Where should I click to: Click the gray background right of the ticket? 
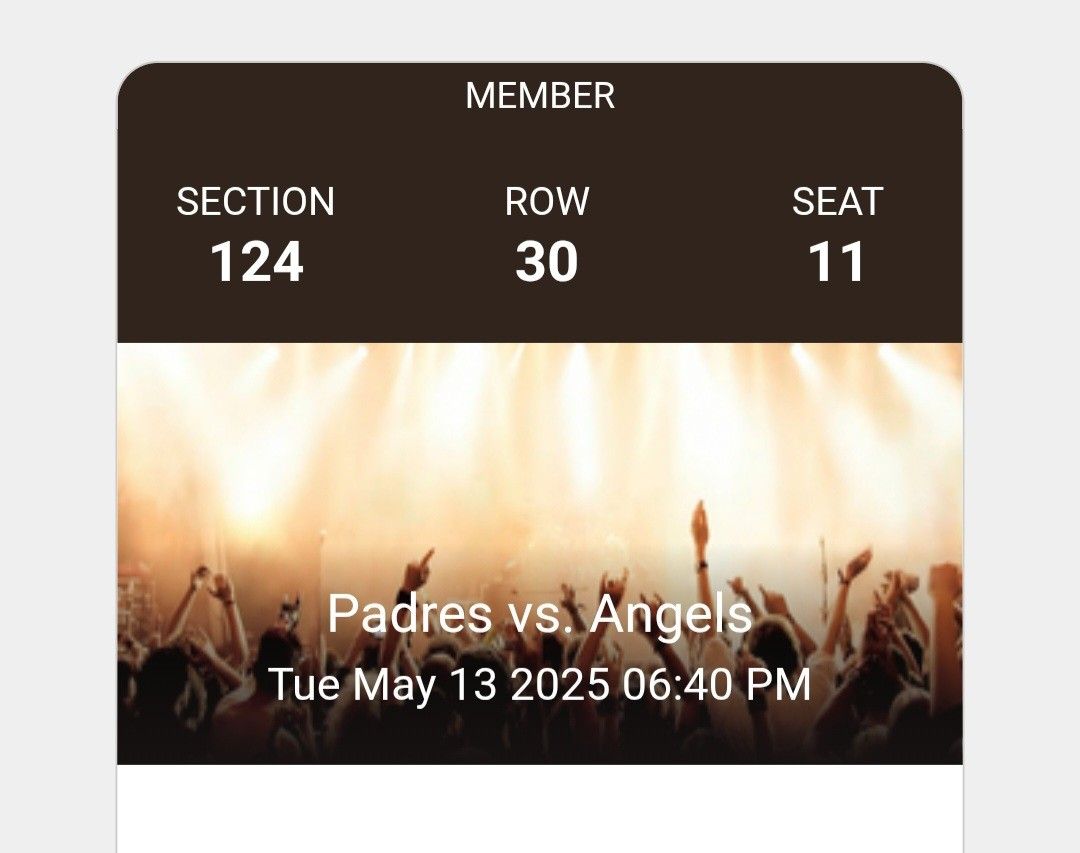[x=1021, y=450]
